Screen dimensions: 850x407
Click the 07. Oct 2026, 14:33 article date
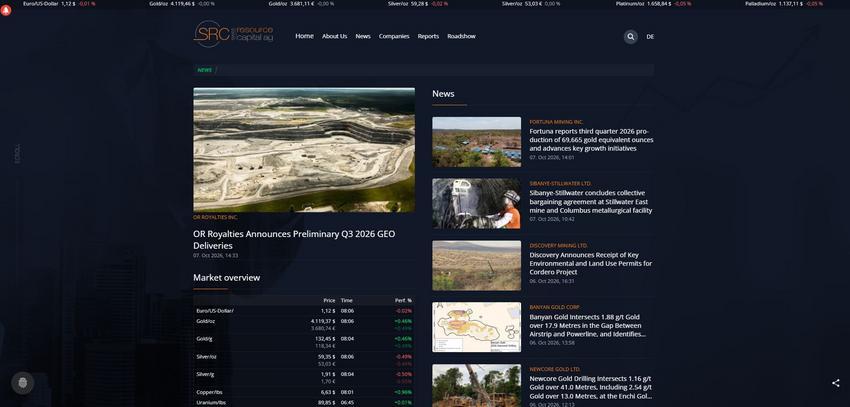(x=215, y=255)
